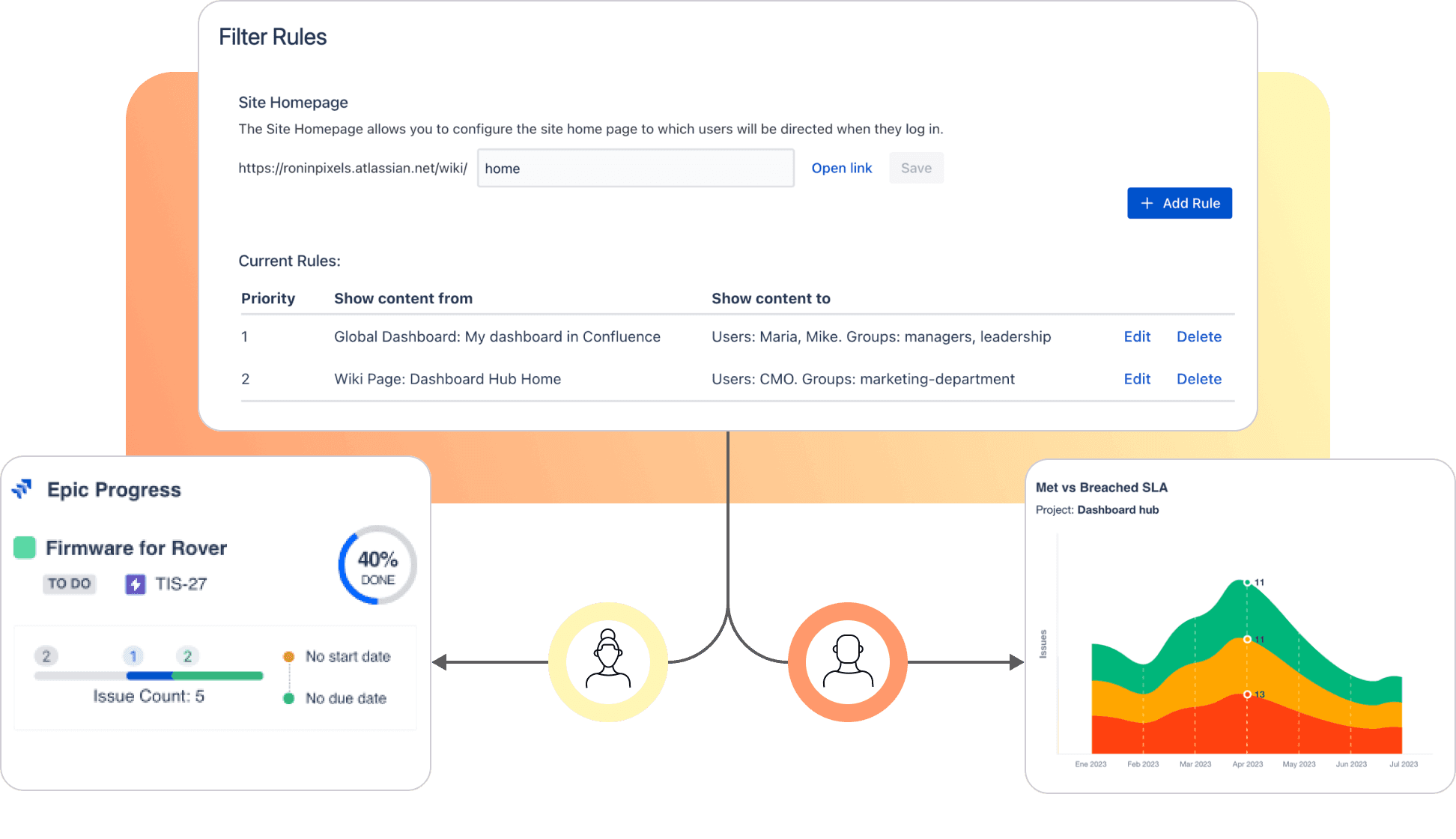Click the Jul 2023 axis label
This screenshot has width=1456, height=839.
tap(1404, 764)
